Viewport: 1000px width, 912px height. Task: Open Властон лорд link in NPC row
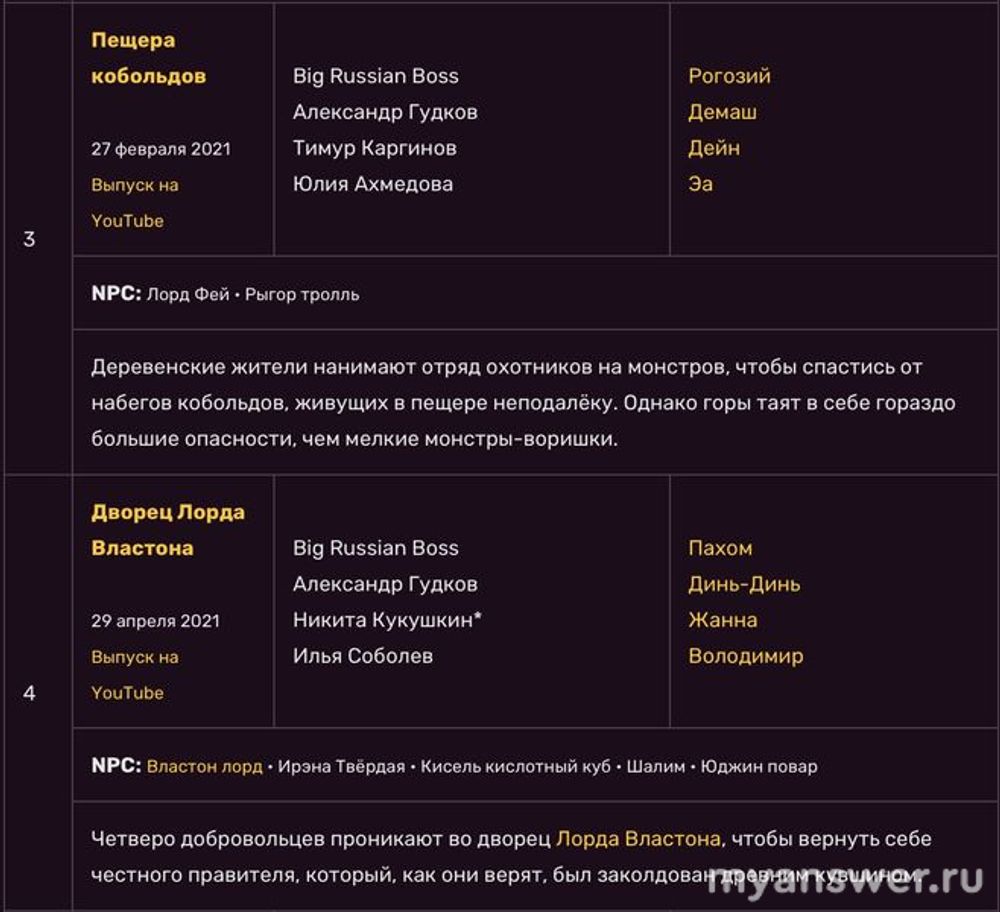pos(204,767)
